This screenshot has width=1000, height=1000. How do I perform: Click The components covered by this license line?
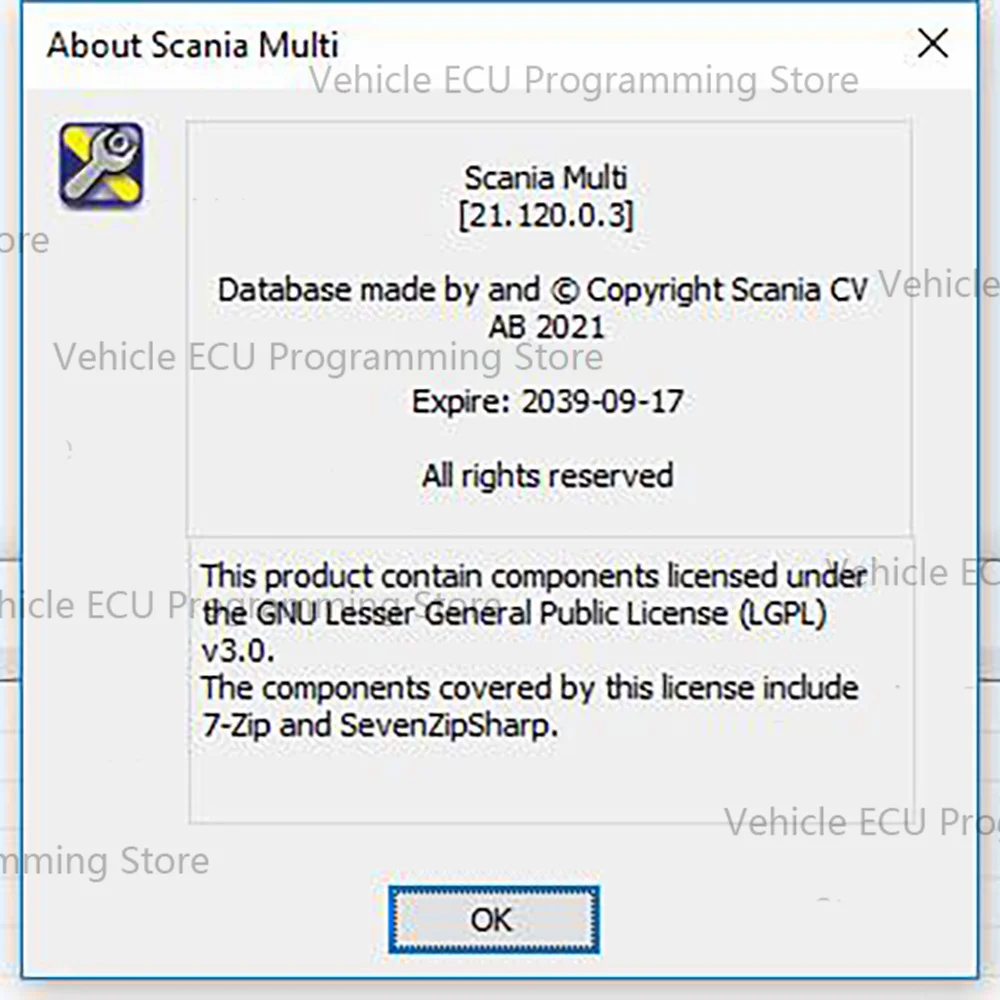[529, 688]
